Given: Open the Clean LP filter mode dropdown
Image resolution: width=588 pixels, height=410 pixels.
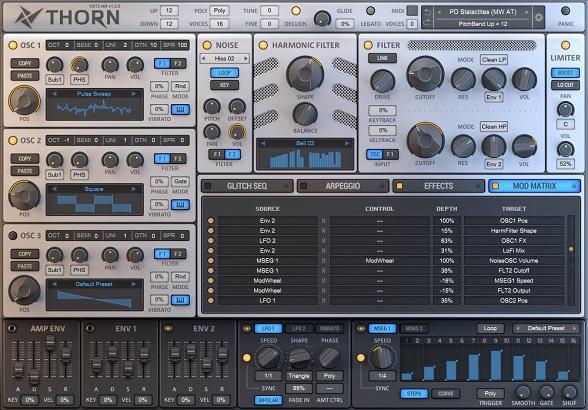Looking at the screenshot, I should pos(494,60).
